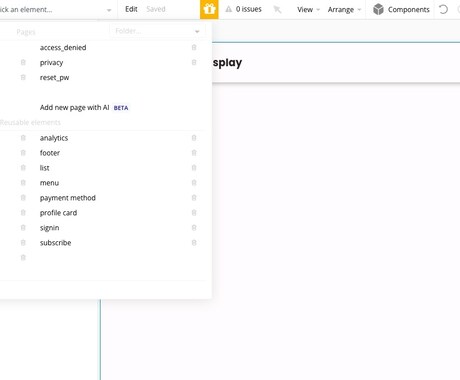
Task: Click the trash icon ending the profile card row
Action: [194, 213]
